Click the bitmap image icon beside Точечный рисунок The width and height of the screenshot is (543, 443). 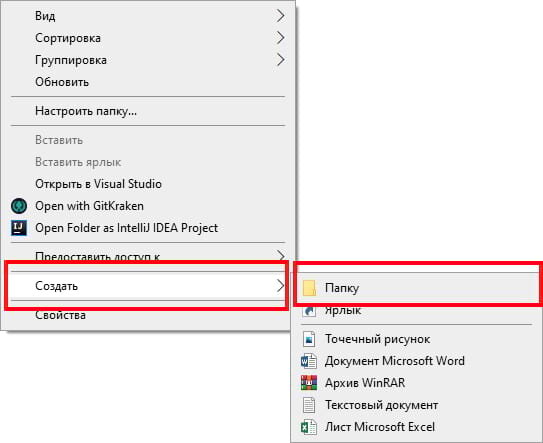[309, 339]
